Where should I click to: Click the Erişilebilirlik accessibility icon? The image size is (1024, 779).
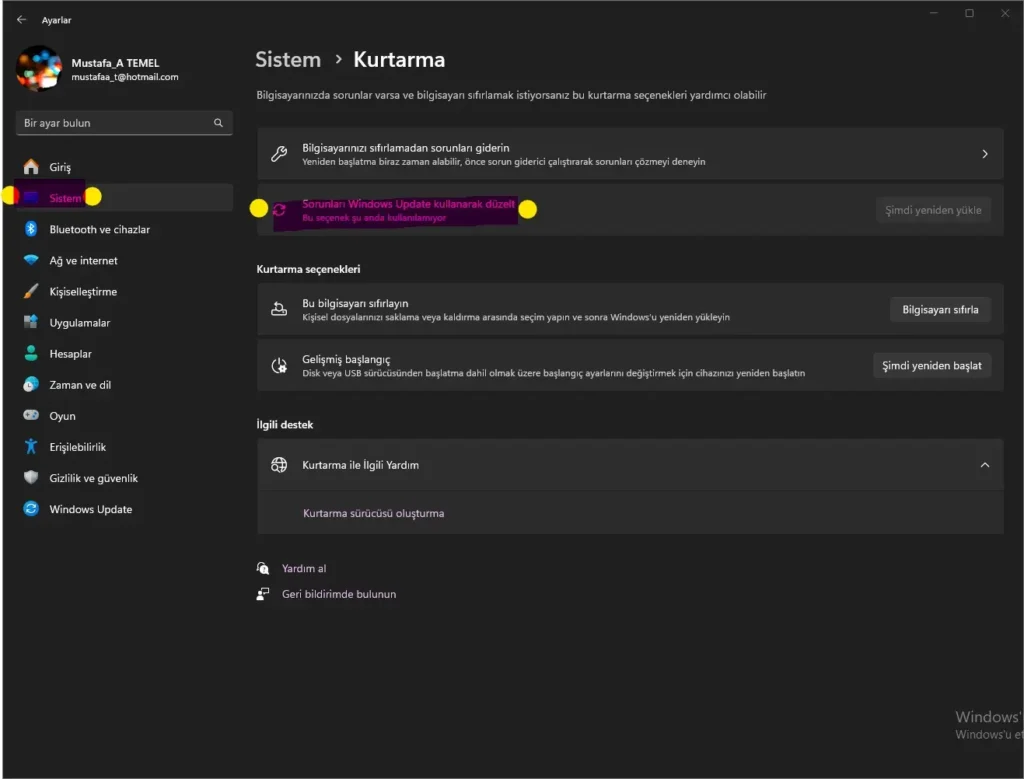[x=31, y=446]
